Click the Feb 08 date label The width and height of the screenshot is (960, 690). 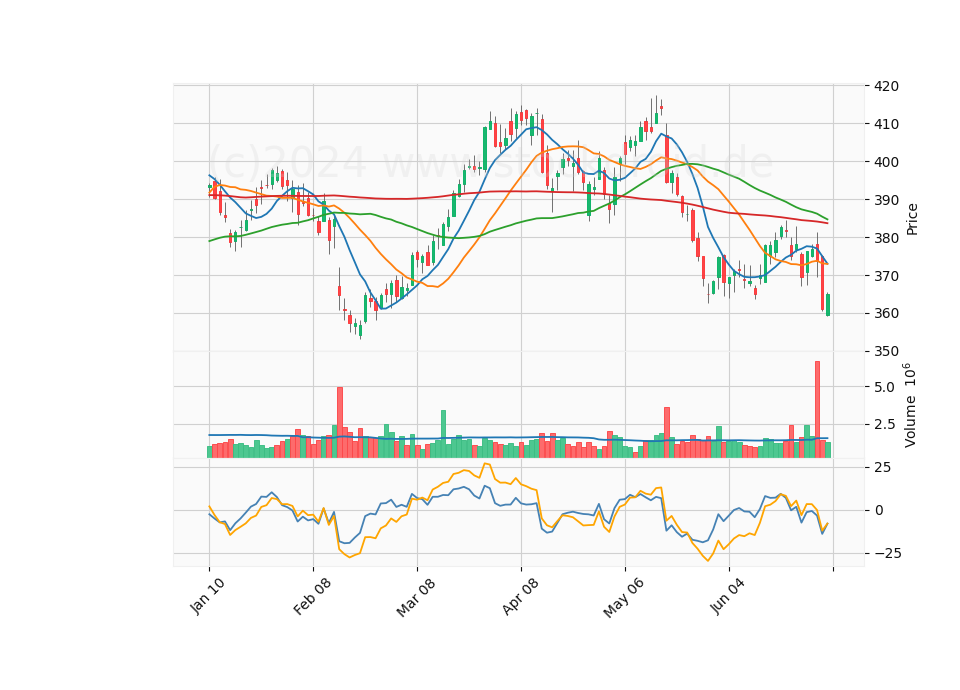tap(312, 596)
